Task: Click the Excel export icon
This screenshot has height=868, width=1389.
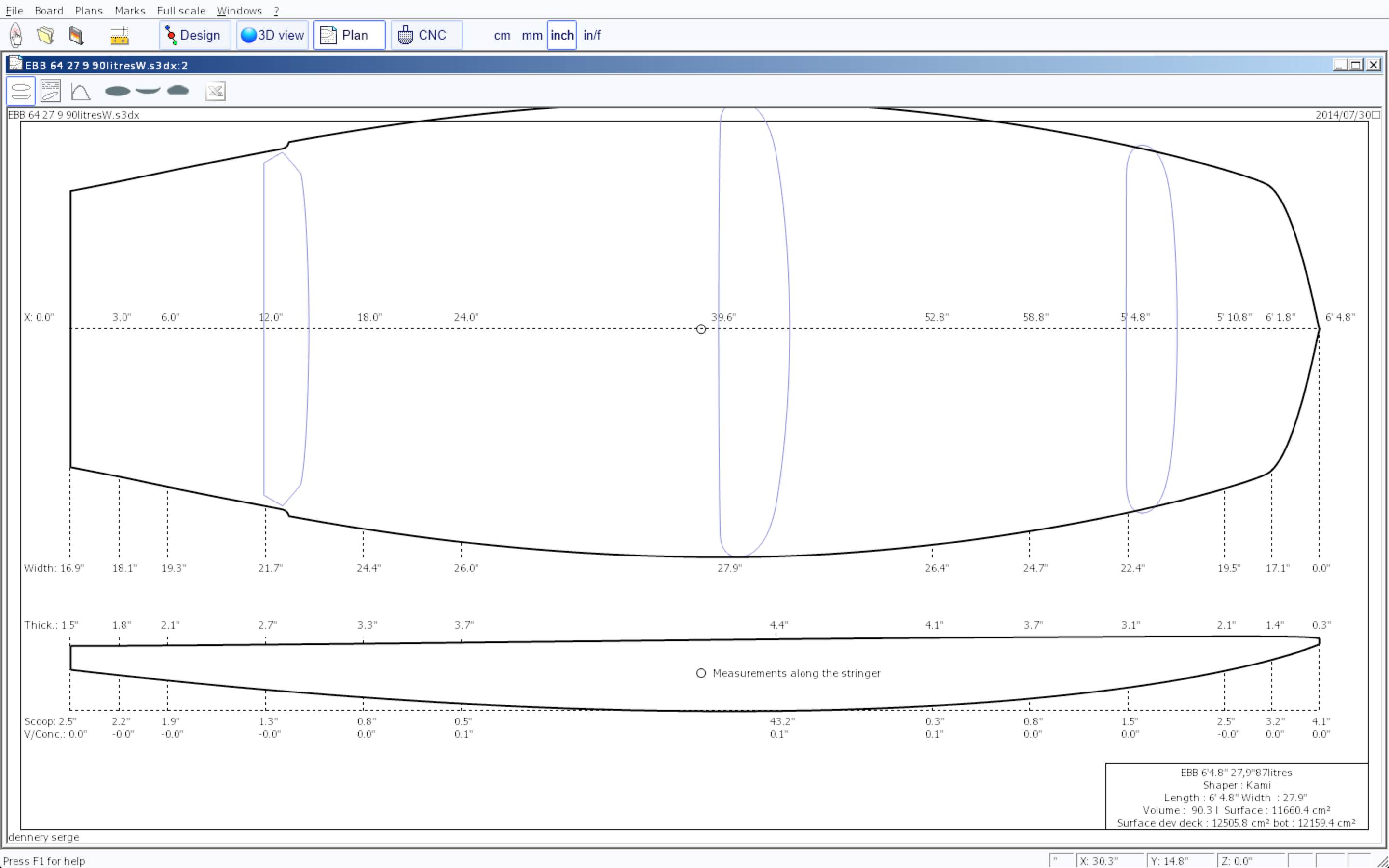Action: tap(215, 91)
